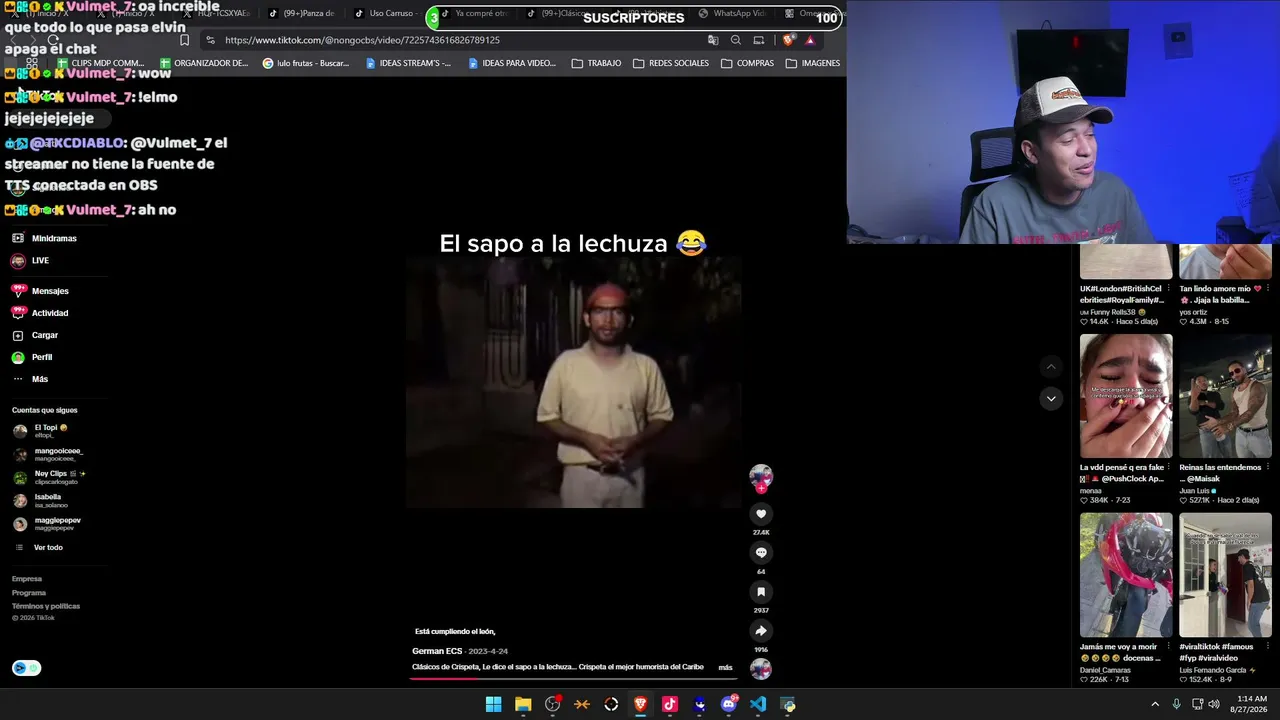Open the Términos y políticas footer link

(x=46, y=606)
